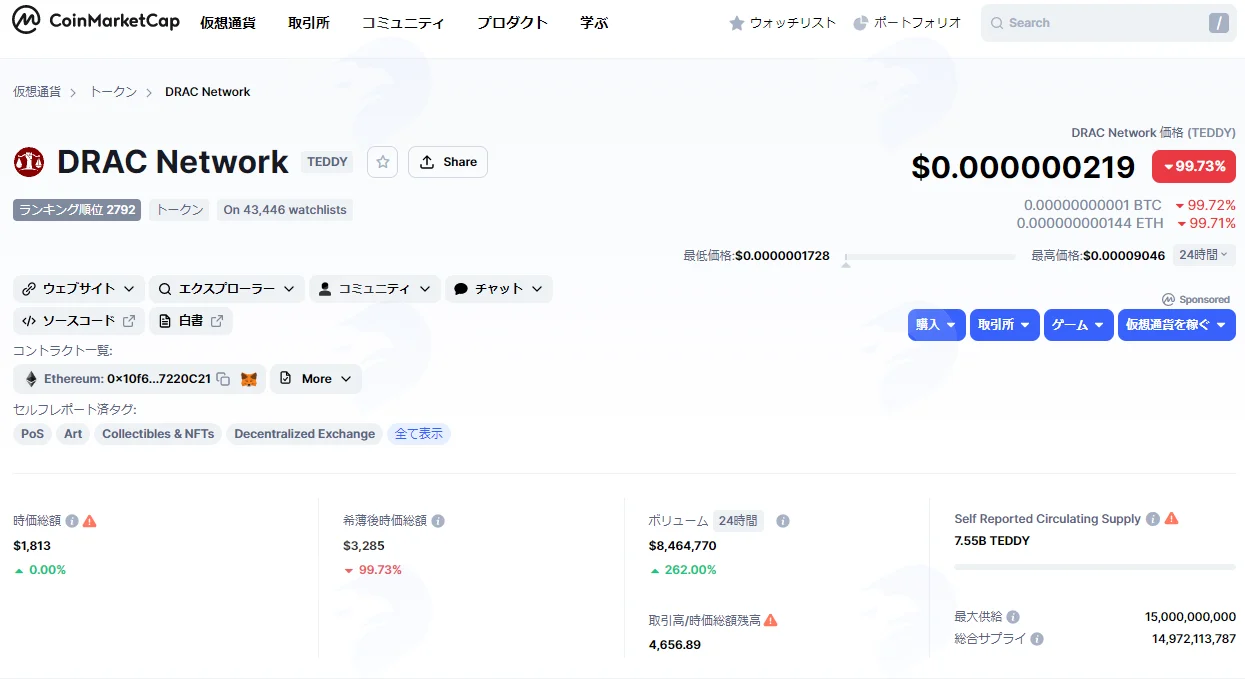This screenshot has height=679, width=1245.
Task: Open ゲーム dropdown button
Action: pos(1079,325)
